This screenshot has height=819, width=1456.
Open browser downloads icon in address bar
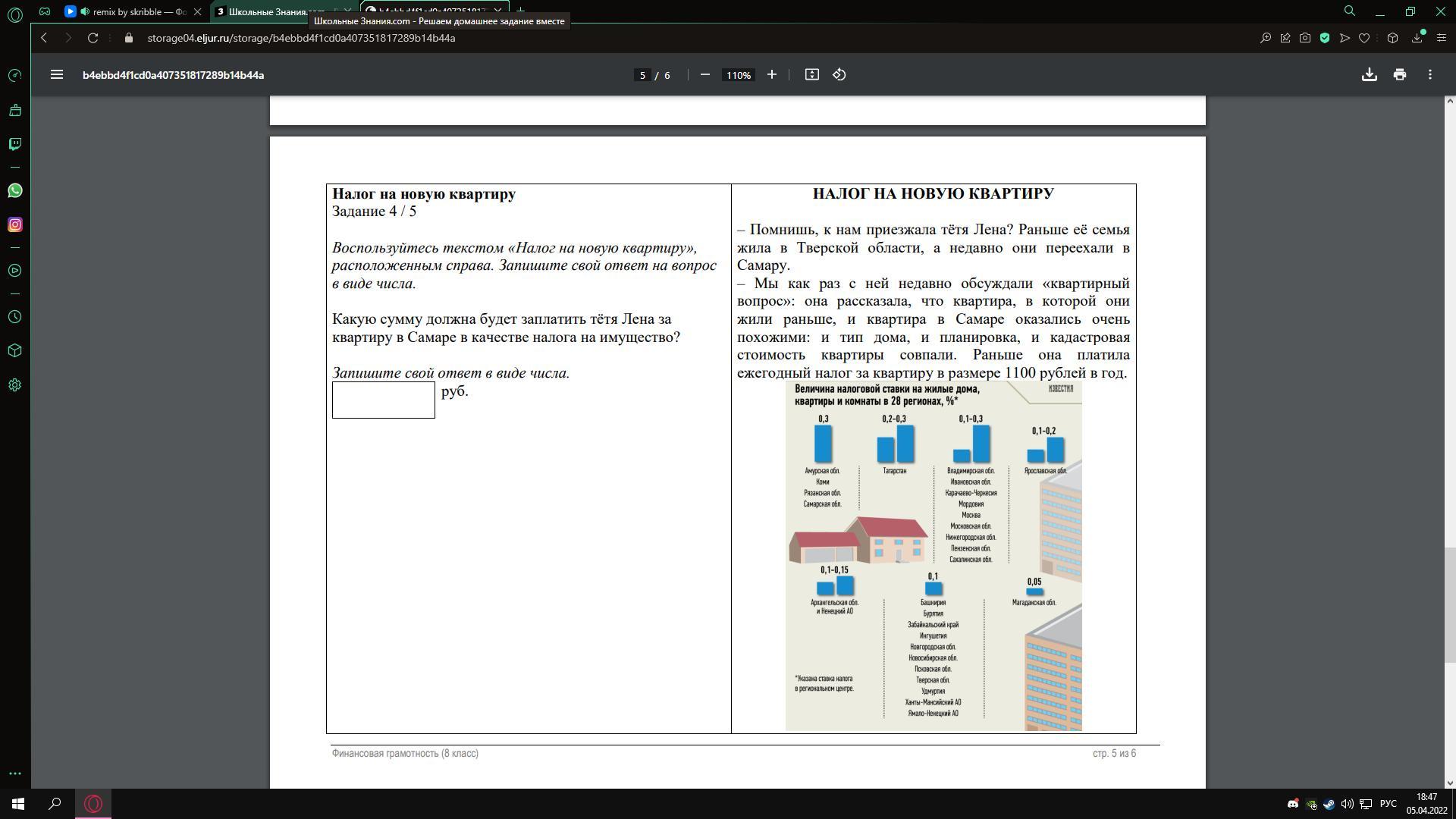pyautogui.click(x=1417, y=38)
